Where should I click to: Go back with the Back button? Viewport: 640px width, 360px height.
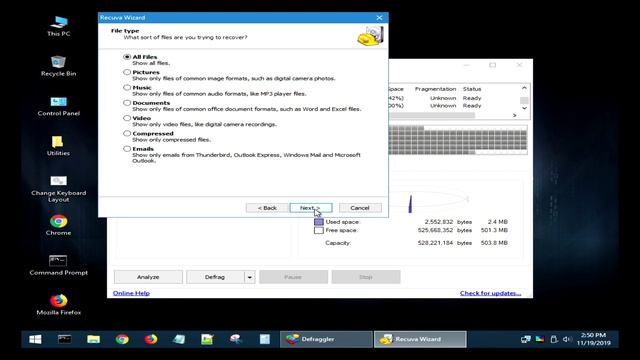pos(267,208)
